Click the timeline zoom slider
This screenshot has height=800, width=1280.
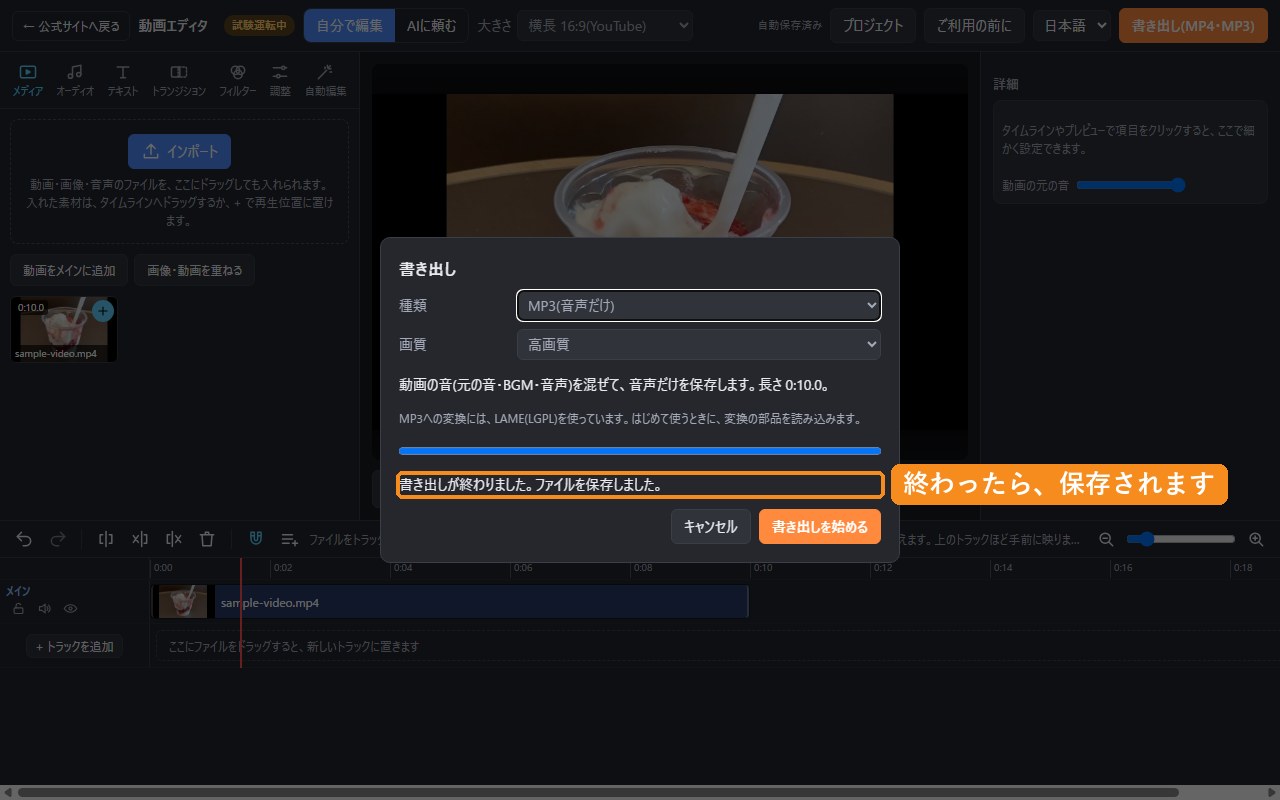(x=1181, y=539)
